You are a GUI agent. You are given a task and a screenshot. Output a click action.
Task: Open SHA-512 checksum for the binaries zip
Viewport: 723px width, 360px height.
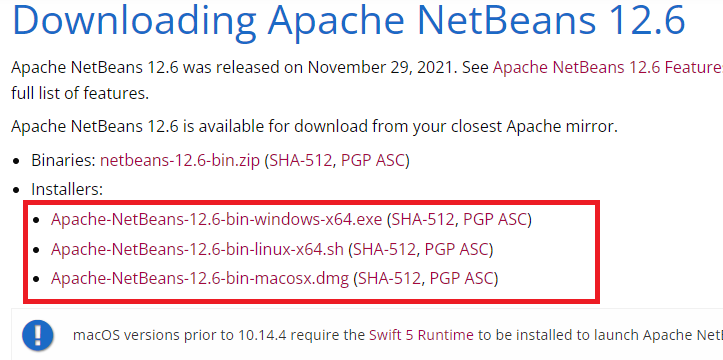pyautogui.click(x=301, y=161)
